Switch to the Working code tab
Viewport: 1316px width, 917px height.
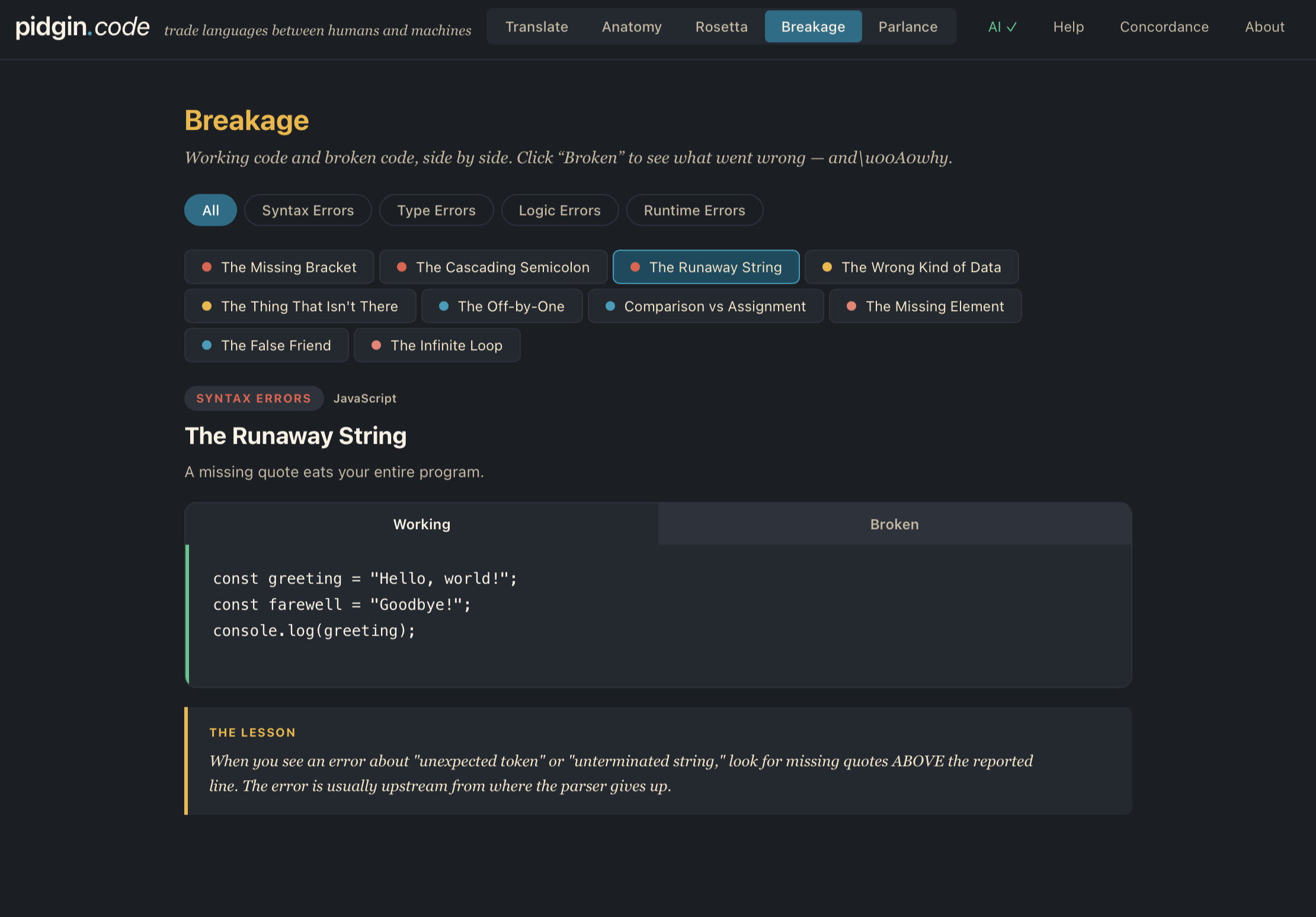421,524
